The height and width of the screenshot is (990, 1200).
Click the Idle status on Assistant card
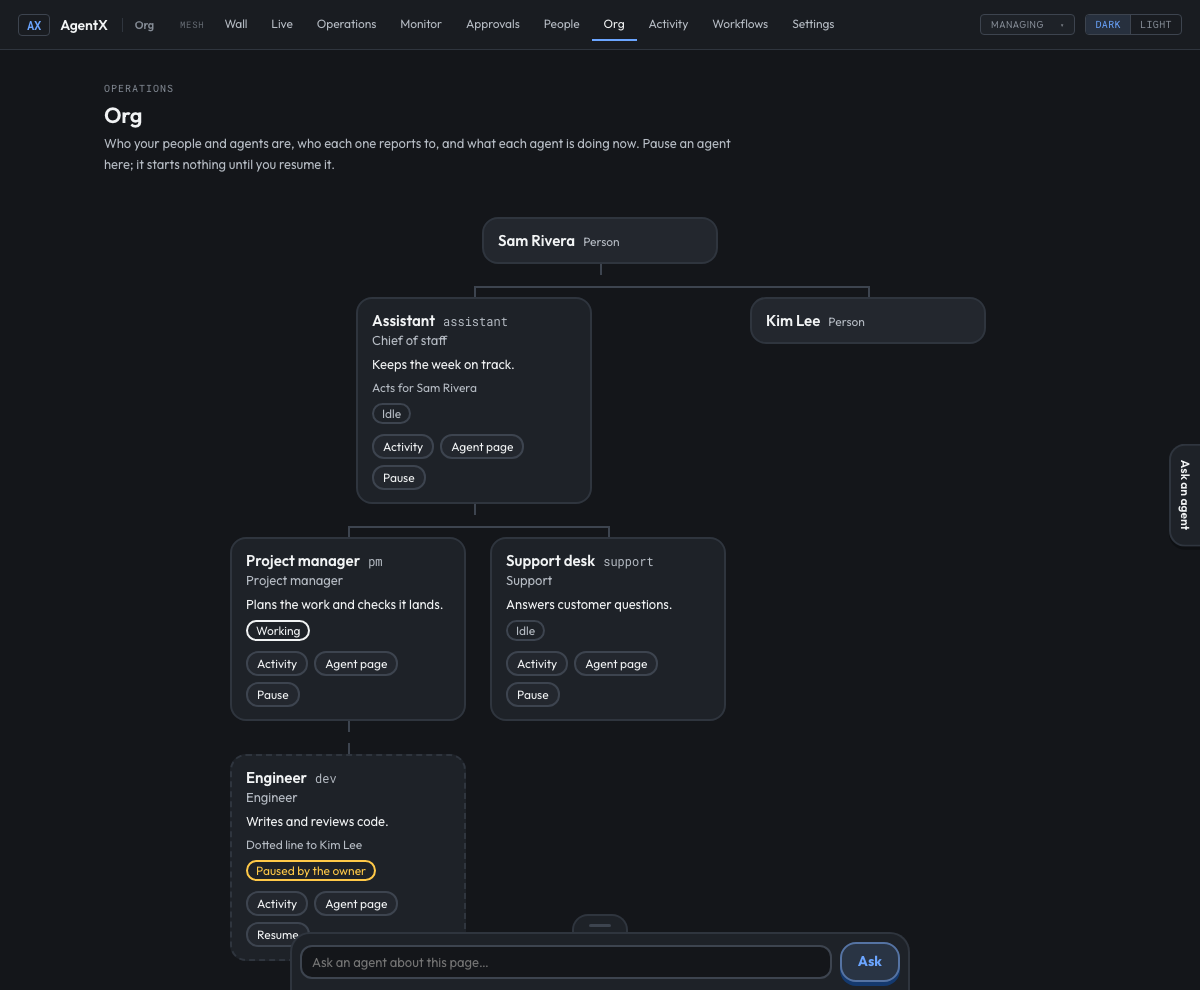tap(391, 414)
